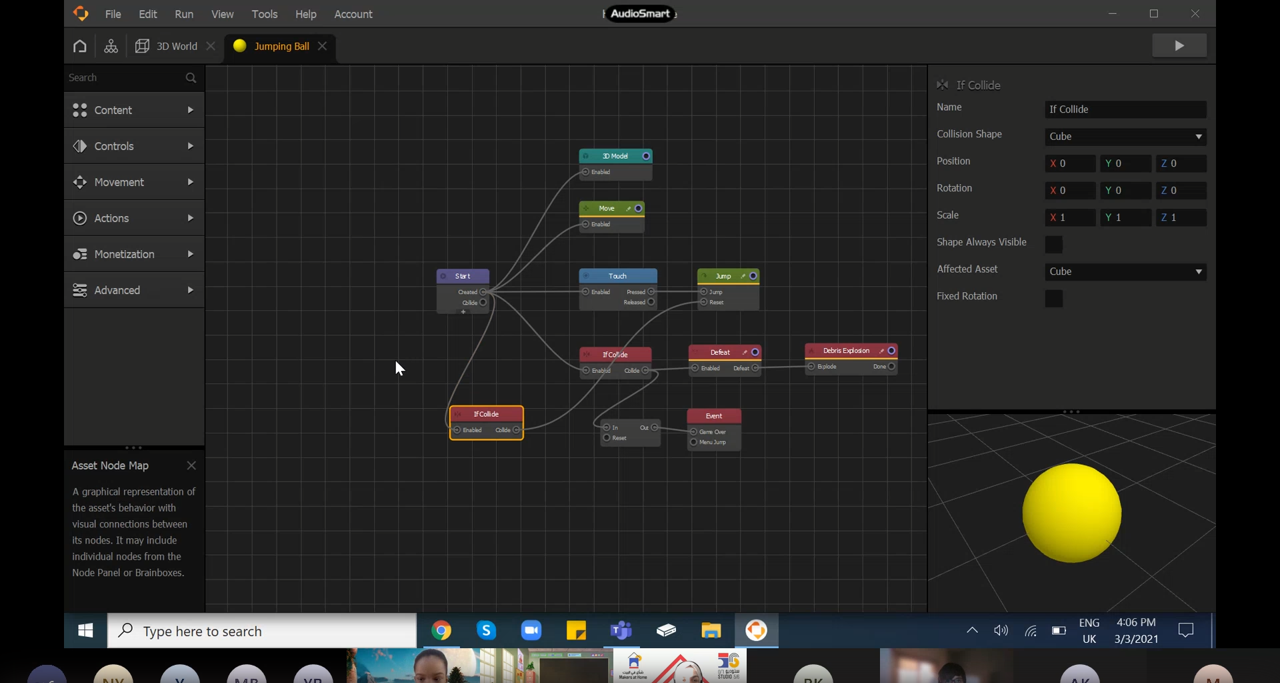Open the Tools menu
Image resolution: width=1280 pixels, height=683 pixels.
tap(265, 14)
